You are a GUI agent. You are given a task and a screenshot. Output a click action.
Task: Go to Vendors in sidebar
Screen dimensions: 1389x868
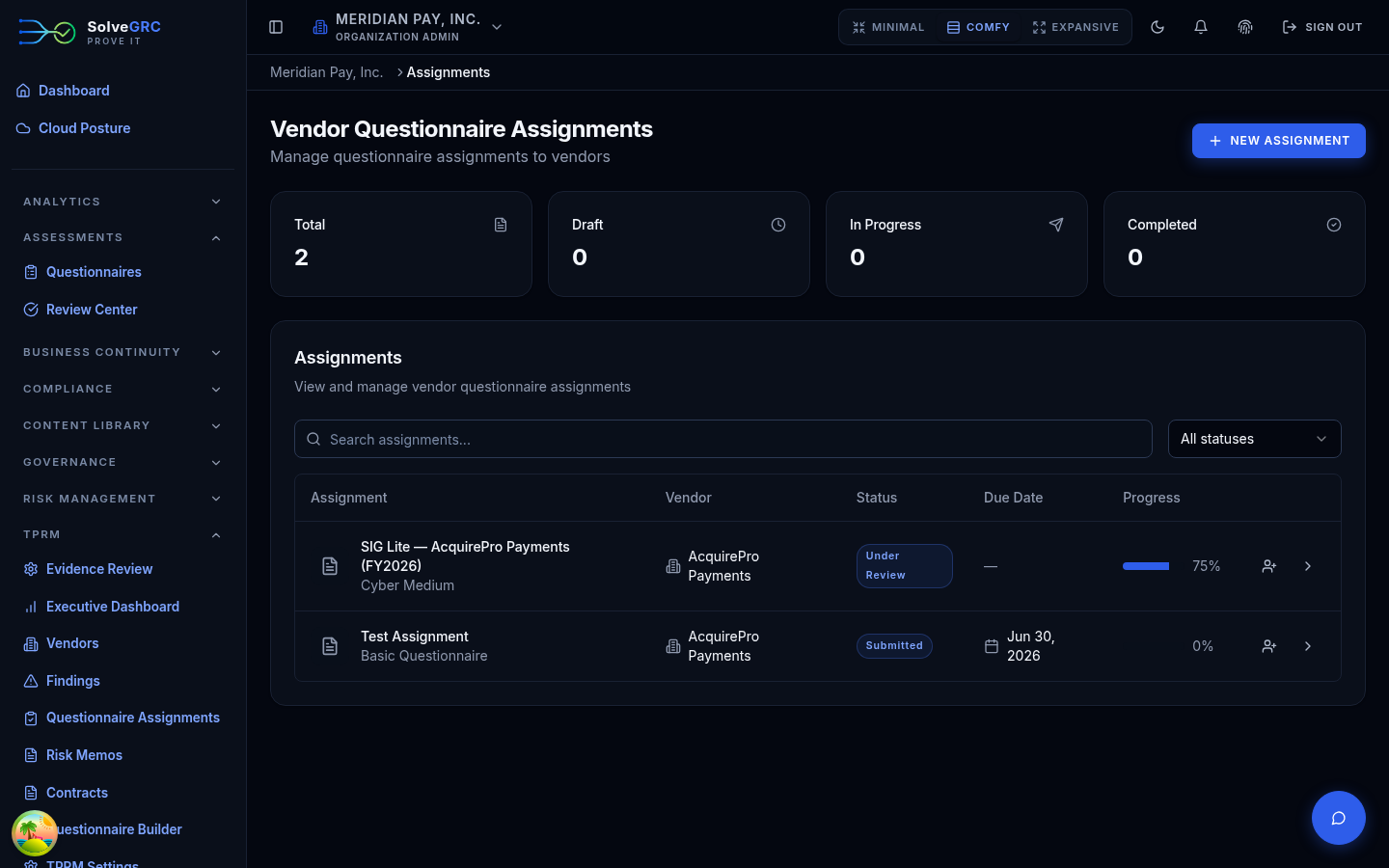coord(72,643)
